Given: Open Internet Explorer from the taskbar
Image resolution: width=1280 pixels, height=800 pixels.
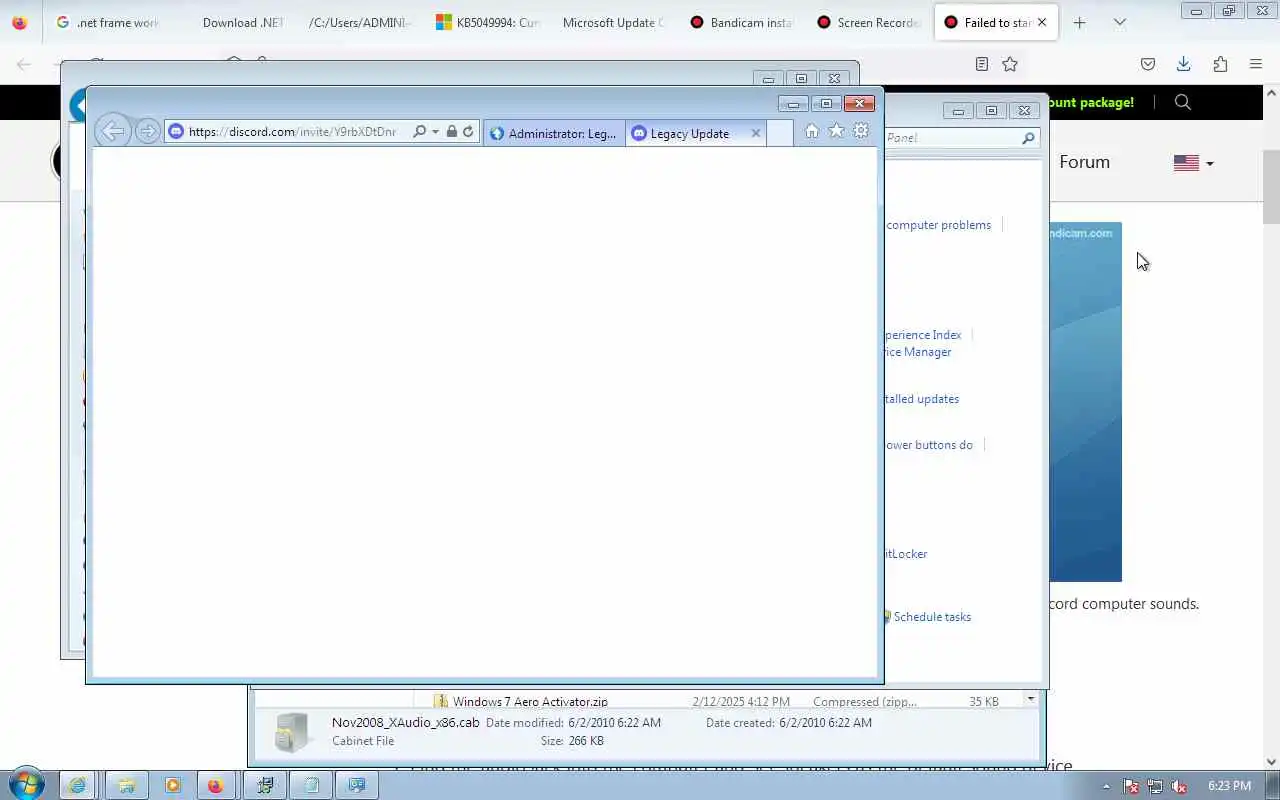Looking at the screenshot, I should coord(78,785).
